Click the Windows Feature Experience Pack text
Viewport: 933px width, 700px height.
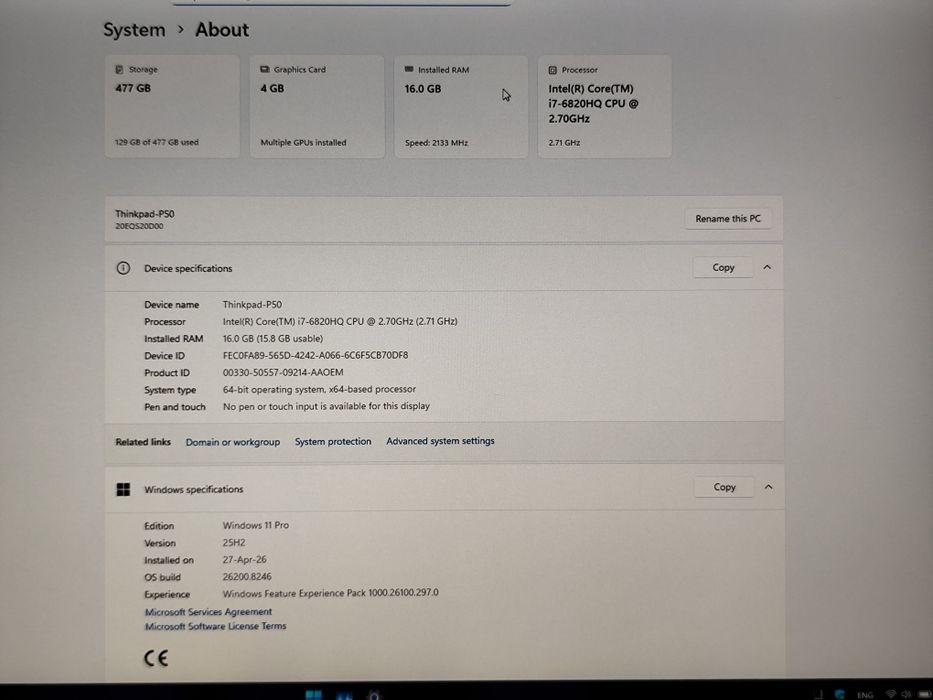(330, 593)
